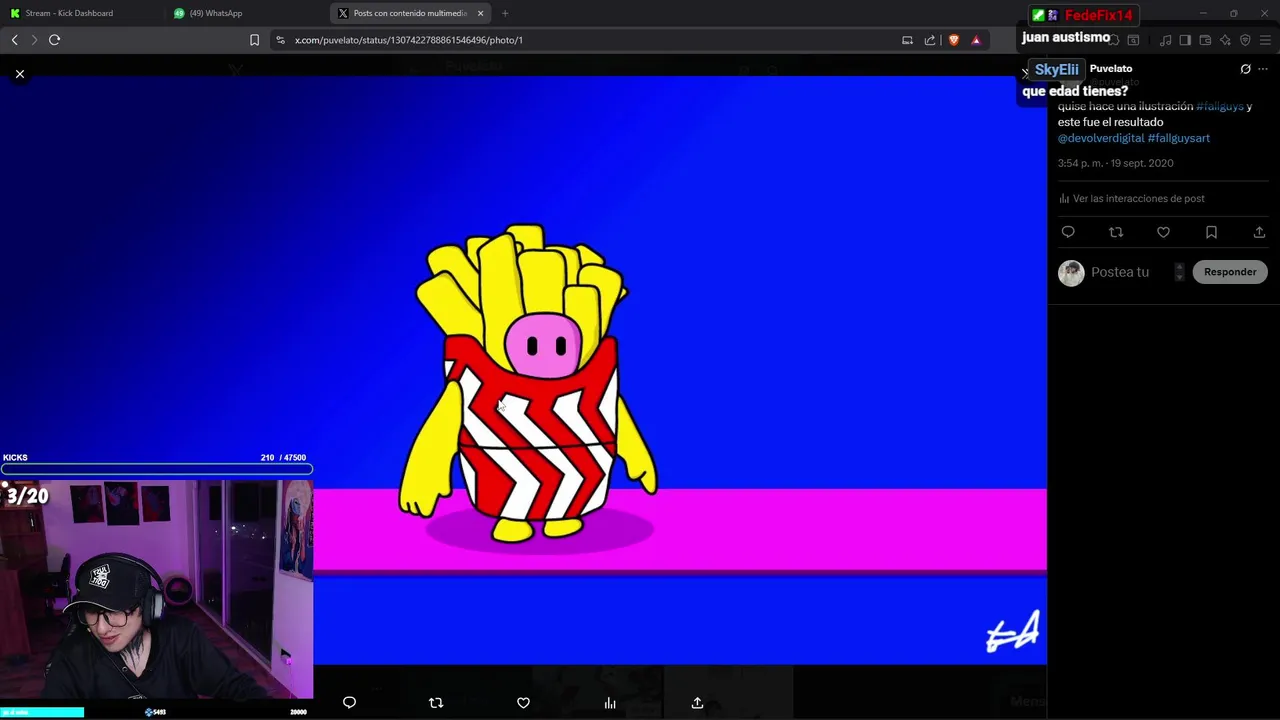Click the install app icon in address bar
Viewport: 1280px width, 720px height.
pyautogui.click(x=907, y=40)
